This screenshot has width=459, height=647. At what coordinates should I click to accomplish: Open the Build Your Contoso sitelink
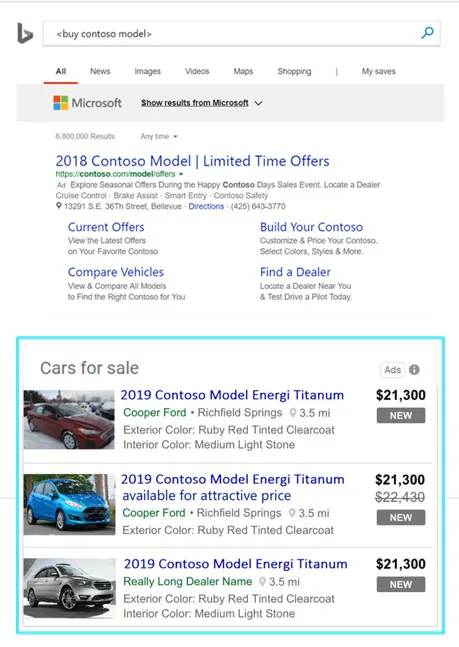[x=311, y=227]
